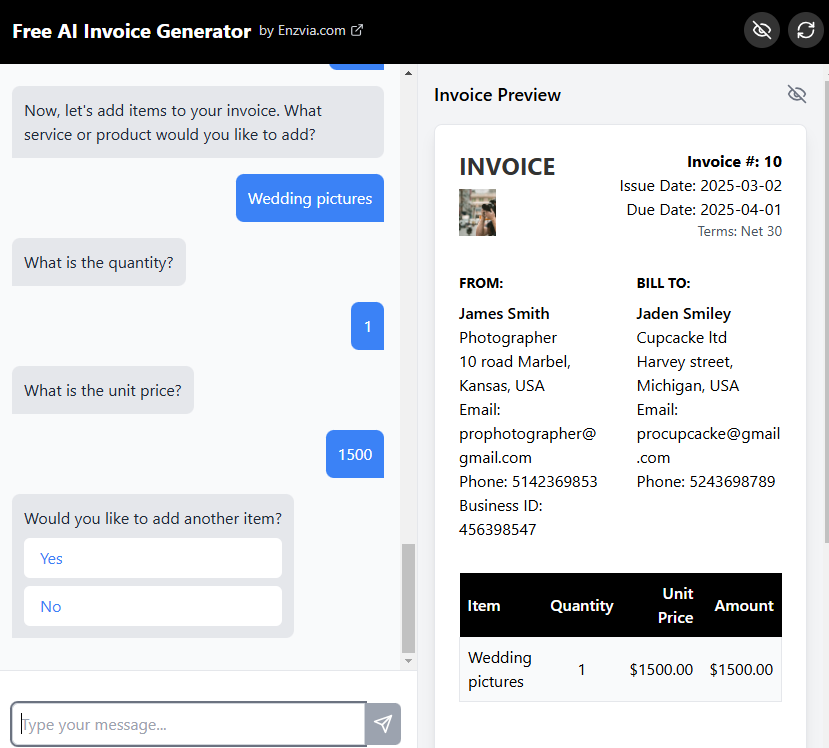Click the scroll-down arrow below the chat

(408, 660)
